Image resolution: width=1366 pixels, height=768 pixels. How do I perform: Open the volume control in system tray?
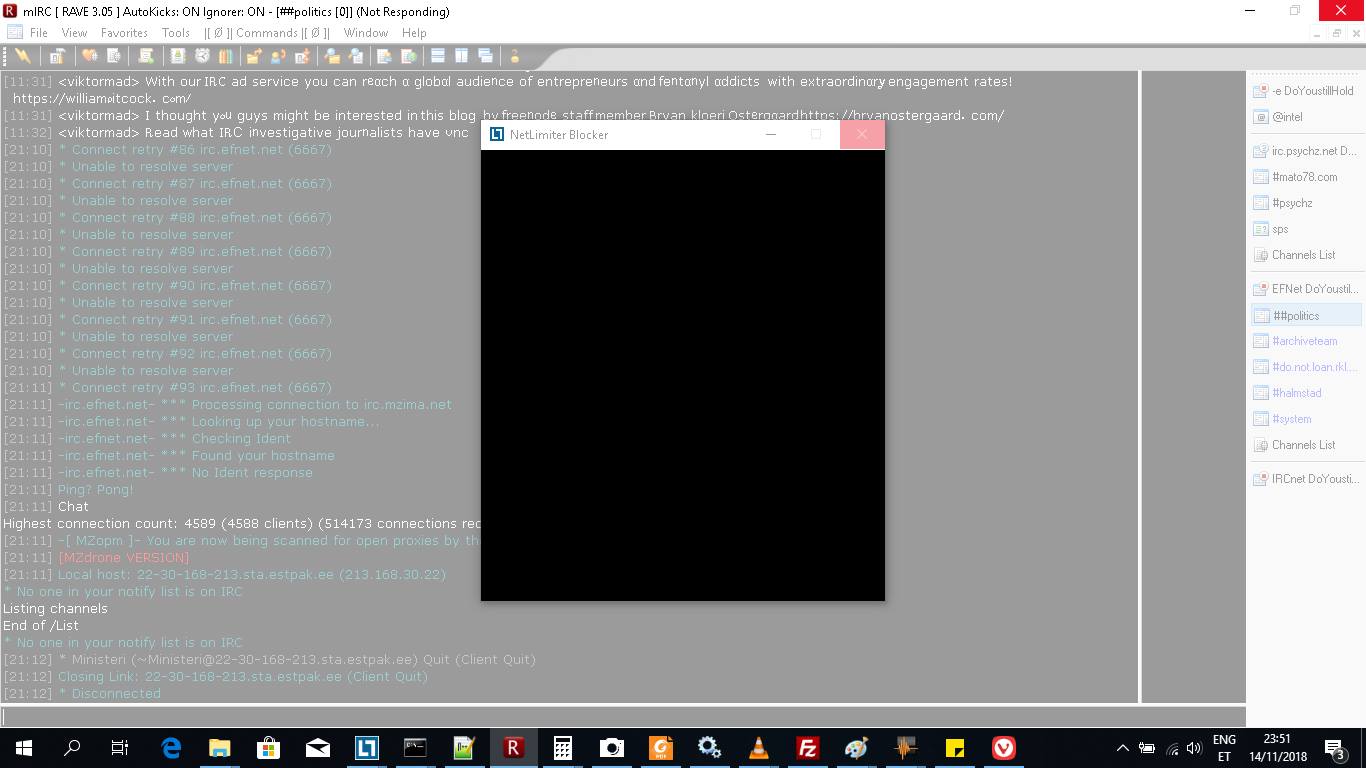coord(1194,748)
